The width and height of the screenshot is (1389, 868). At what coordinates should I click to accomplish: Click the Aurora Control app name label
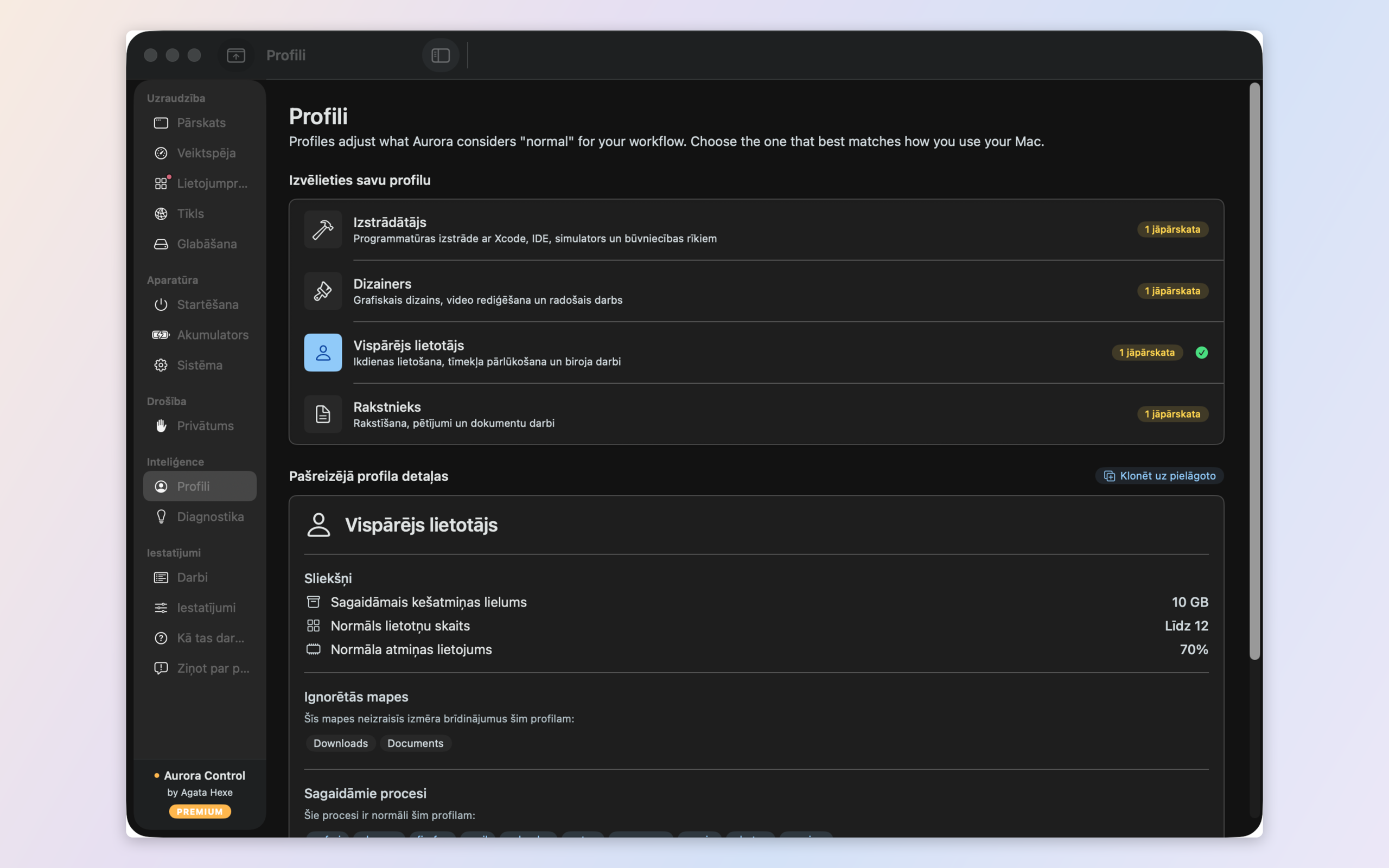(x=205, y=776)
